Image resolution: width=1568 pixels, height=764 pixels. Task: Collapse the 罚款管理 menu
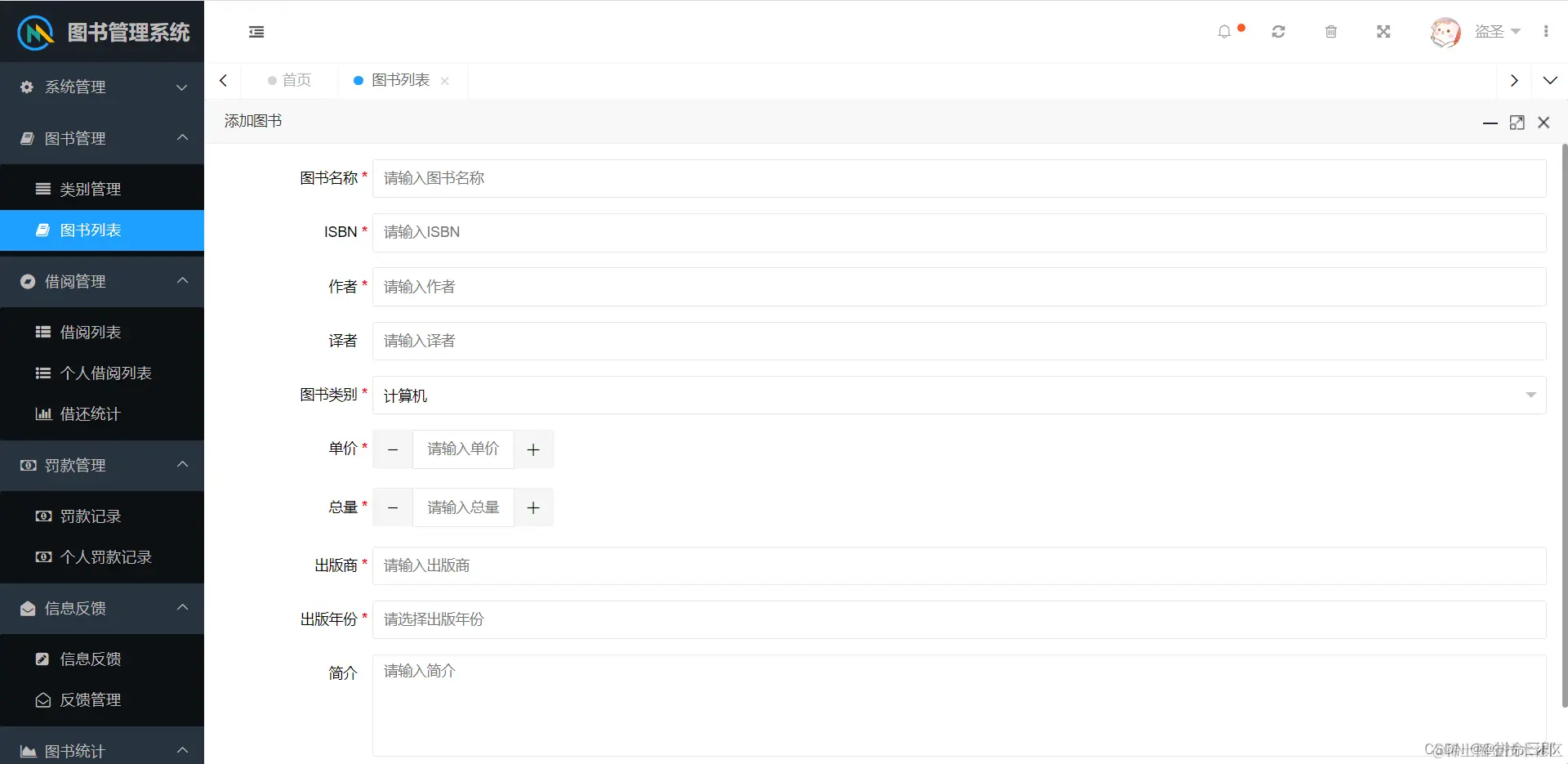pyautogui.click(x=102, y=465)
